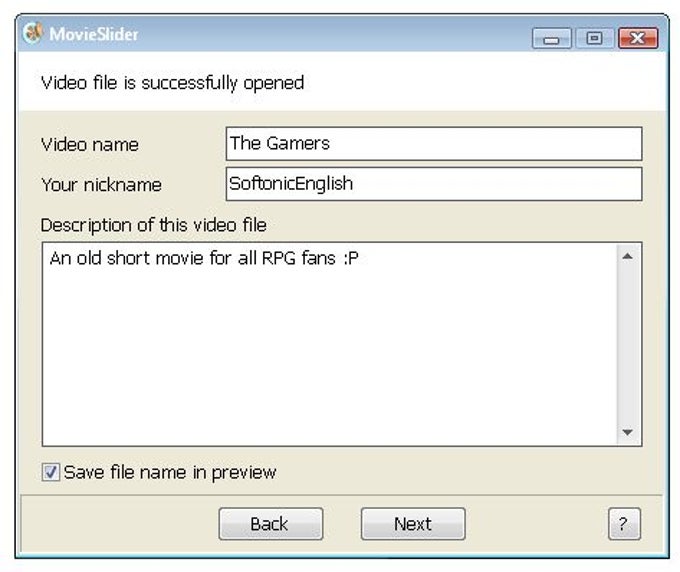Close the MovieSlider window
This screenshot has width=680, height=572.
coord(637,38)
